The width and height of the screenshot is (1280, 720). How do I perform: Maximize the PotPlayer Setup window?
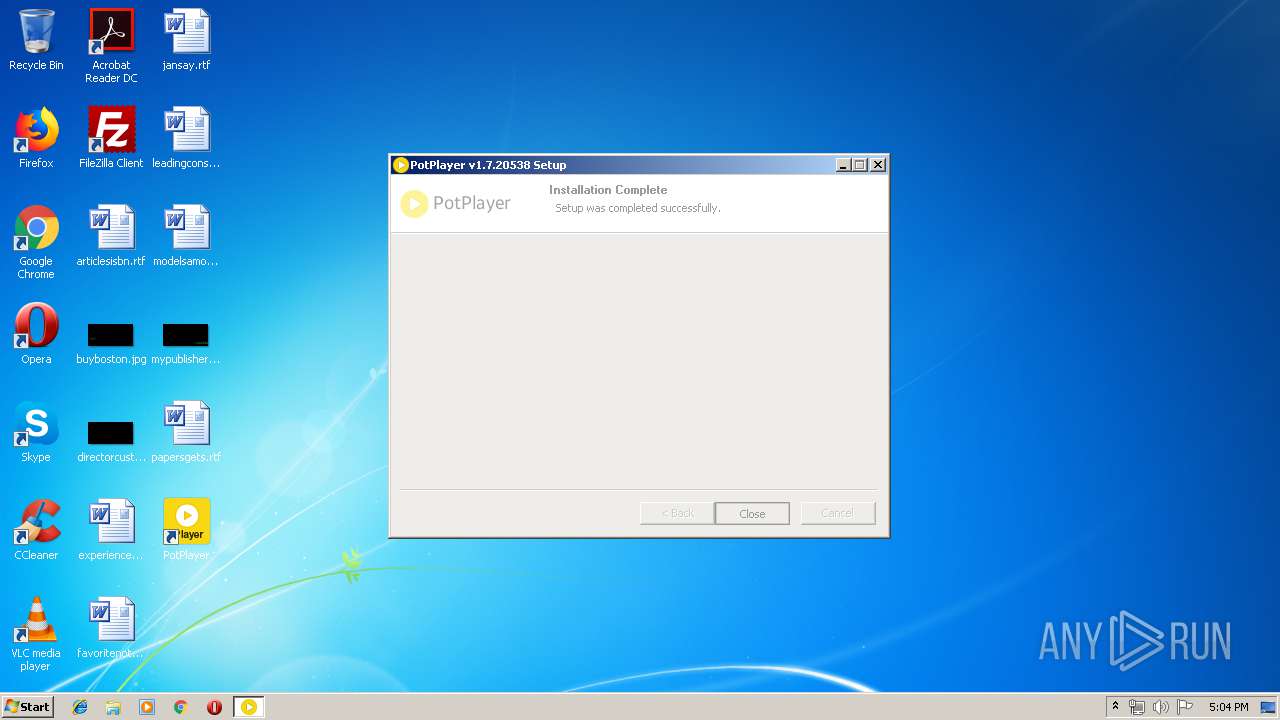click(x=860, y=165)
